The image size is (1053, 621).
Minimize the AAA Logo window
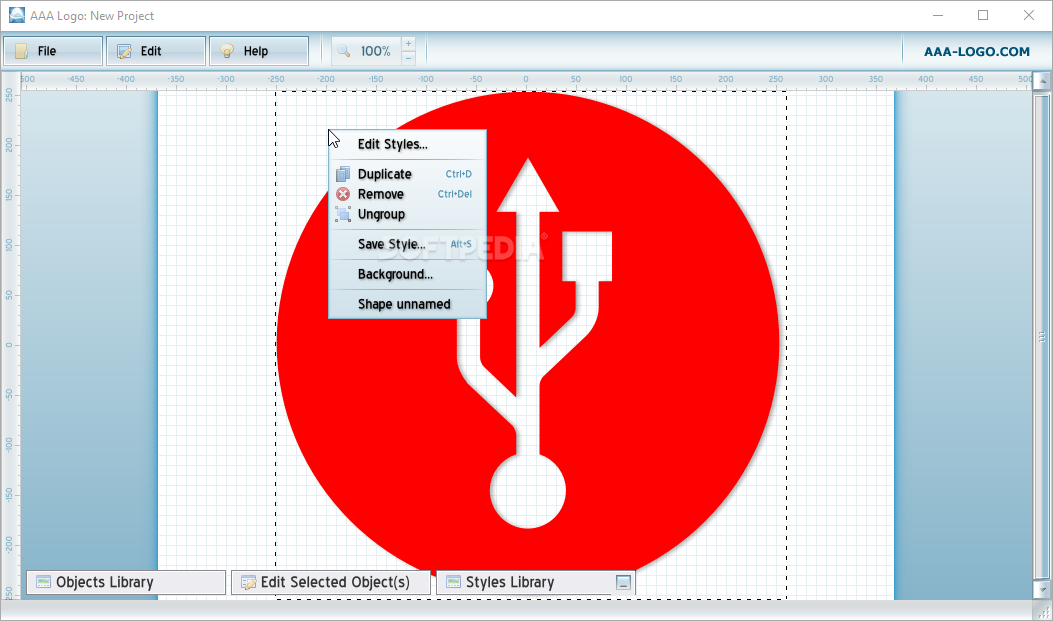[x=938, y=15]
